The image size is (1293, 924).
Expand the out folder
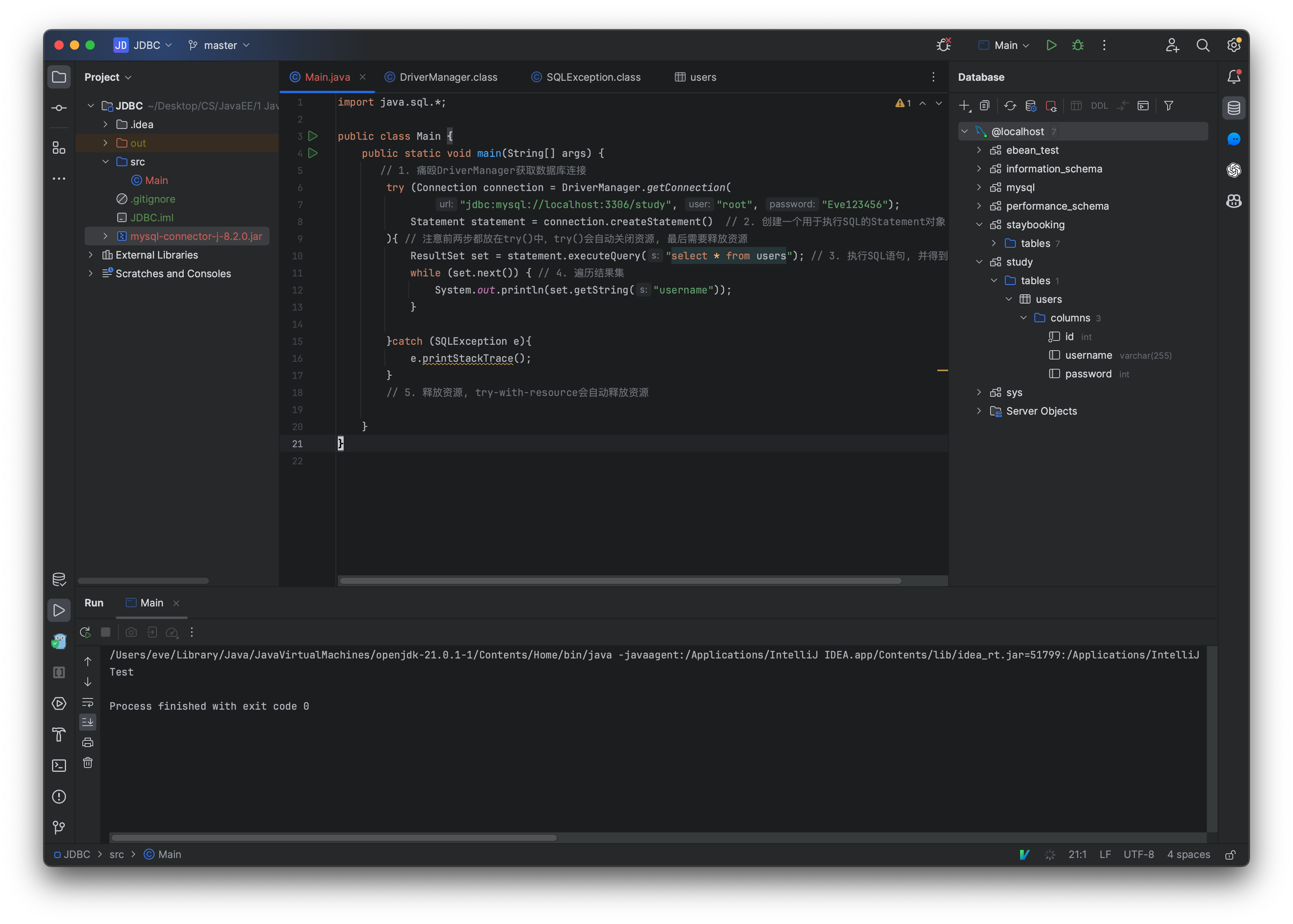click(105, 143)
